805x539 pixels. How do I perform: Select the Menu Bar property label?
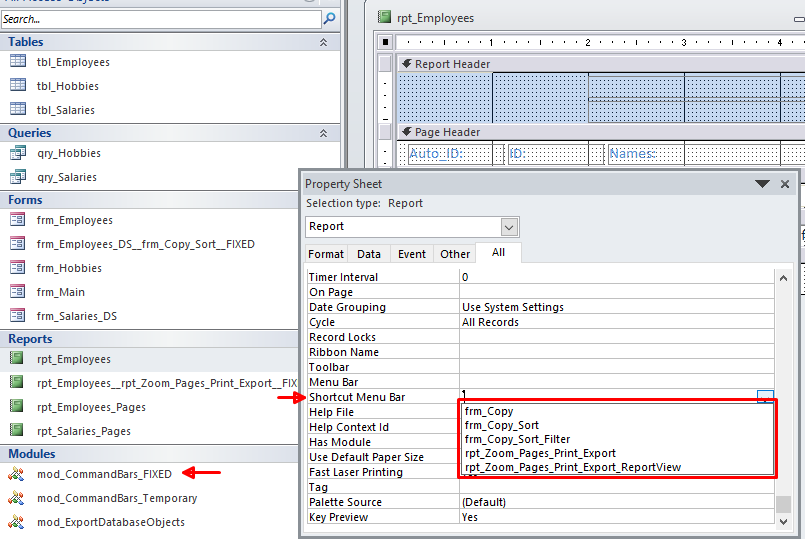tap(334, 382)
